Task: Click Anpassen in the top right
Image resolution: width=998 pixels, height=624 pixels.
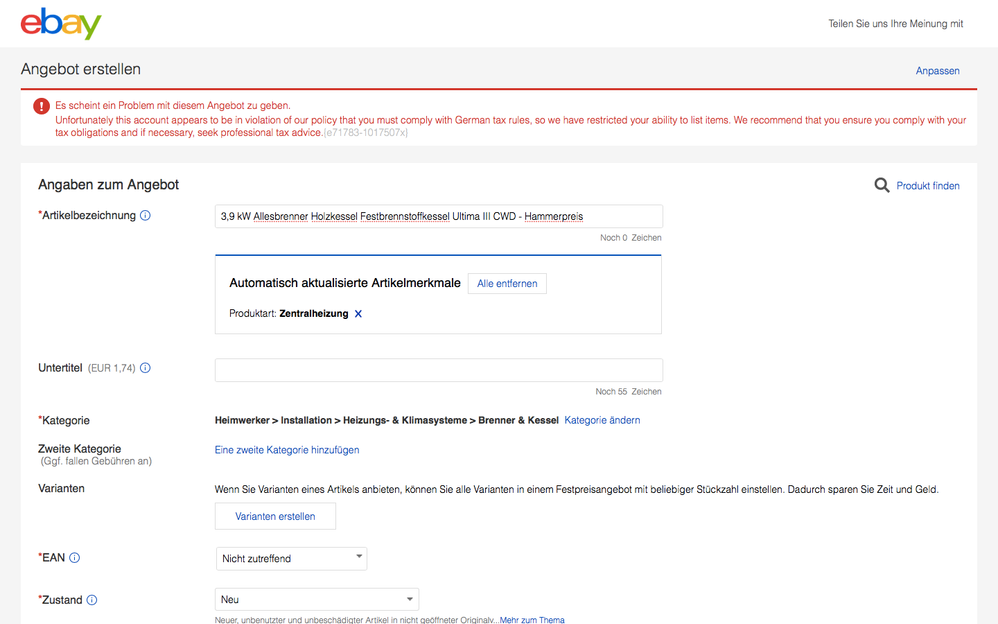Action: click(x=937, y=70)
